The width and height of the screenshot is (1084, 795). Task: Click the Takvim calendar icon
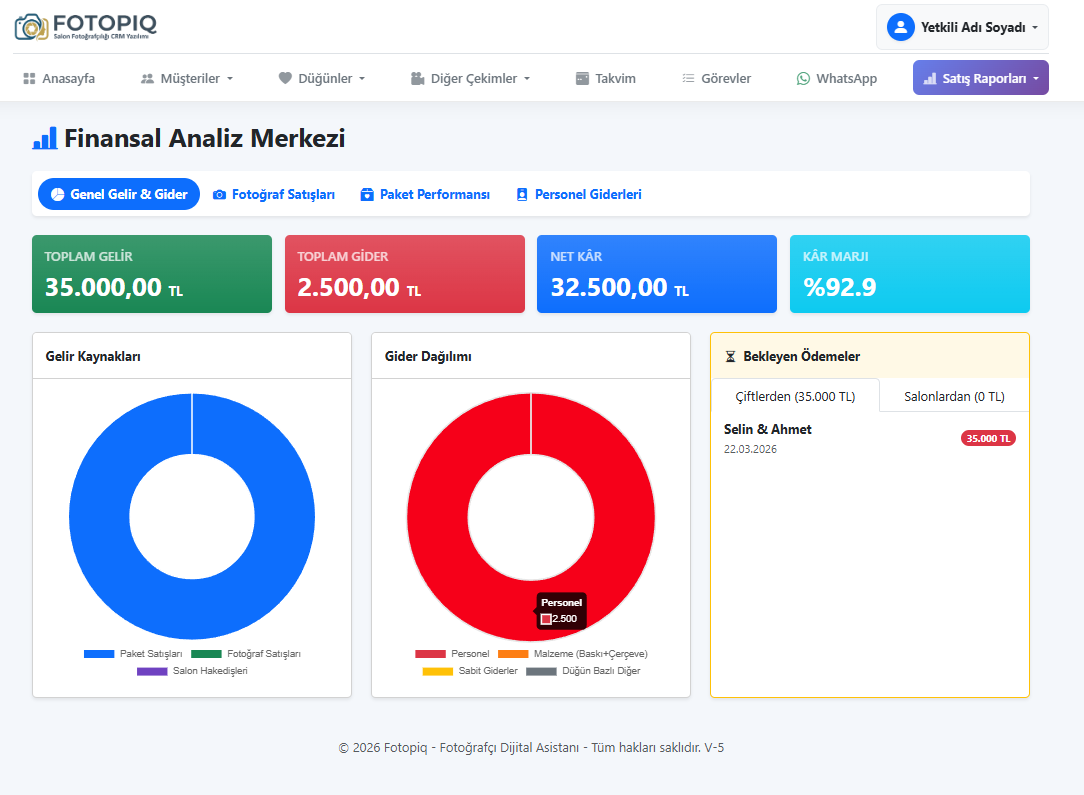pos(582,78)
